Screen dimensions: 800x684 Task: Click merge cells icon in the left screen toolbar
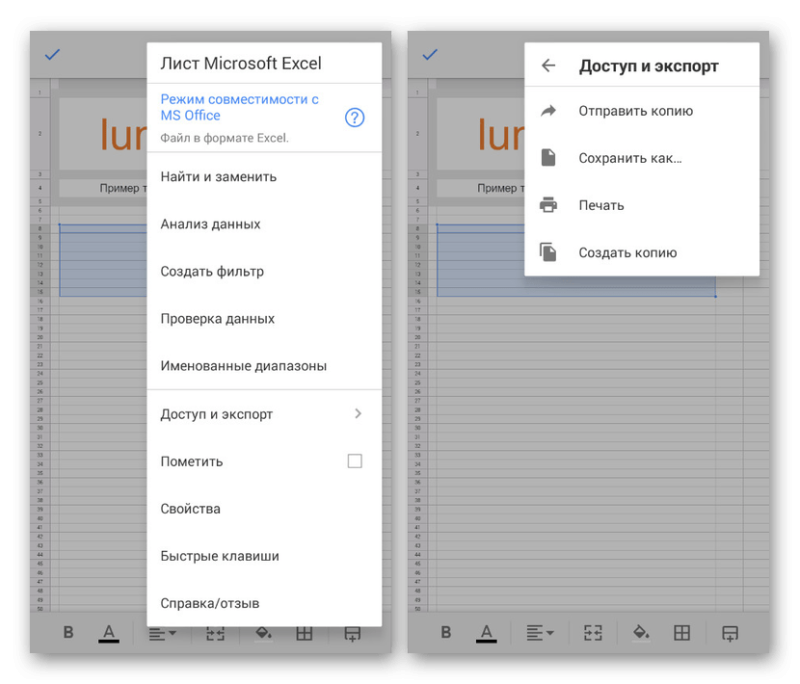[215, 634]
